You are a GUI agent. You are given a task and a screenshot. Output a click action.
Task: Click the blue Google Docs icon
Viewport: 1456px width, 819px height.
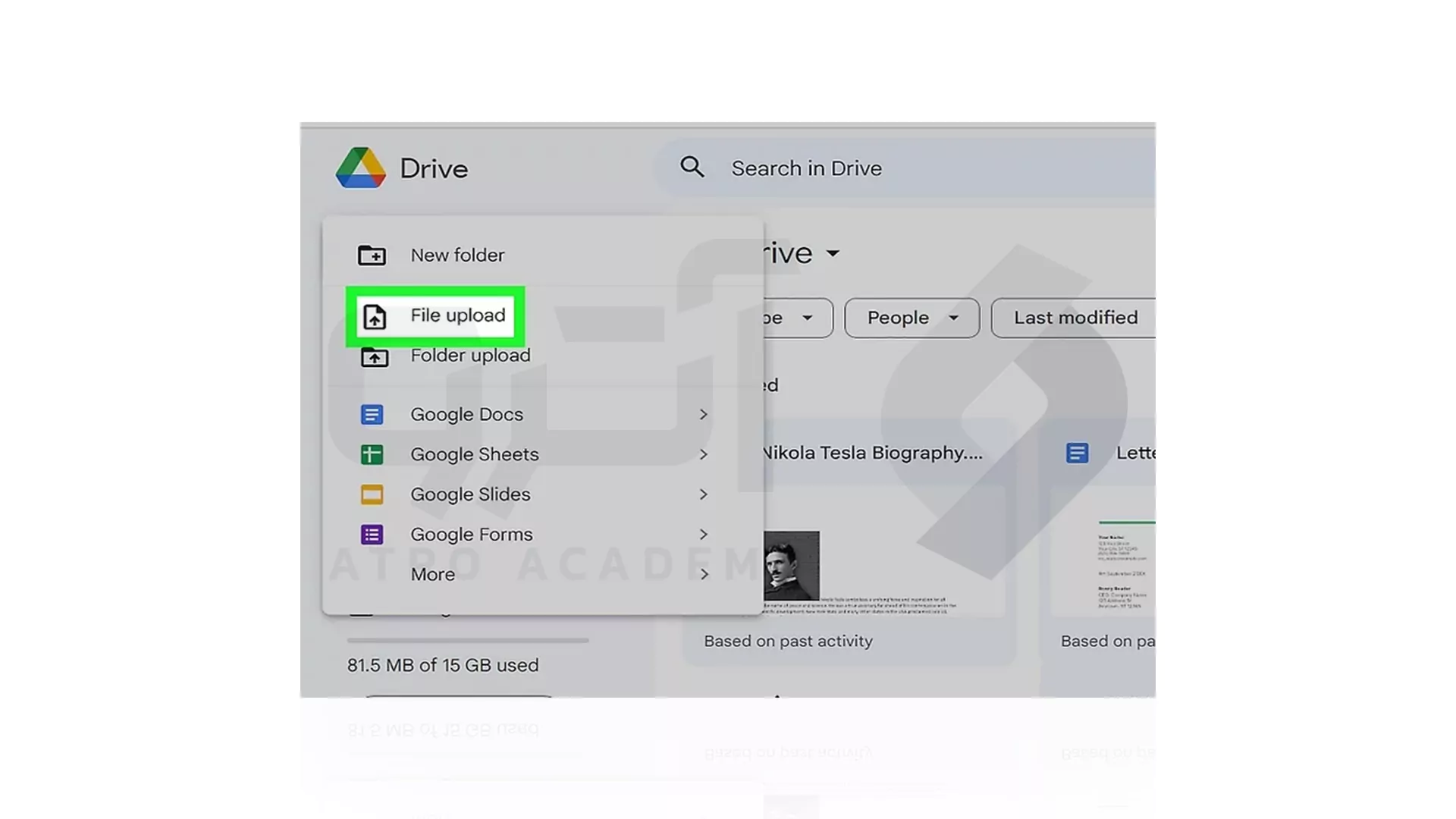tap(372, 415)
